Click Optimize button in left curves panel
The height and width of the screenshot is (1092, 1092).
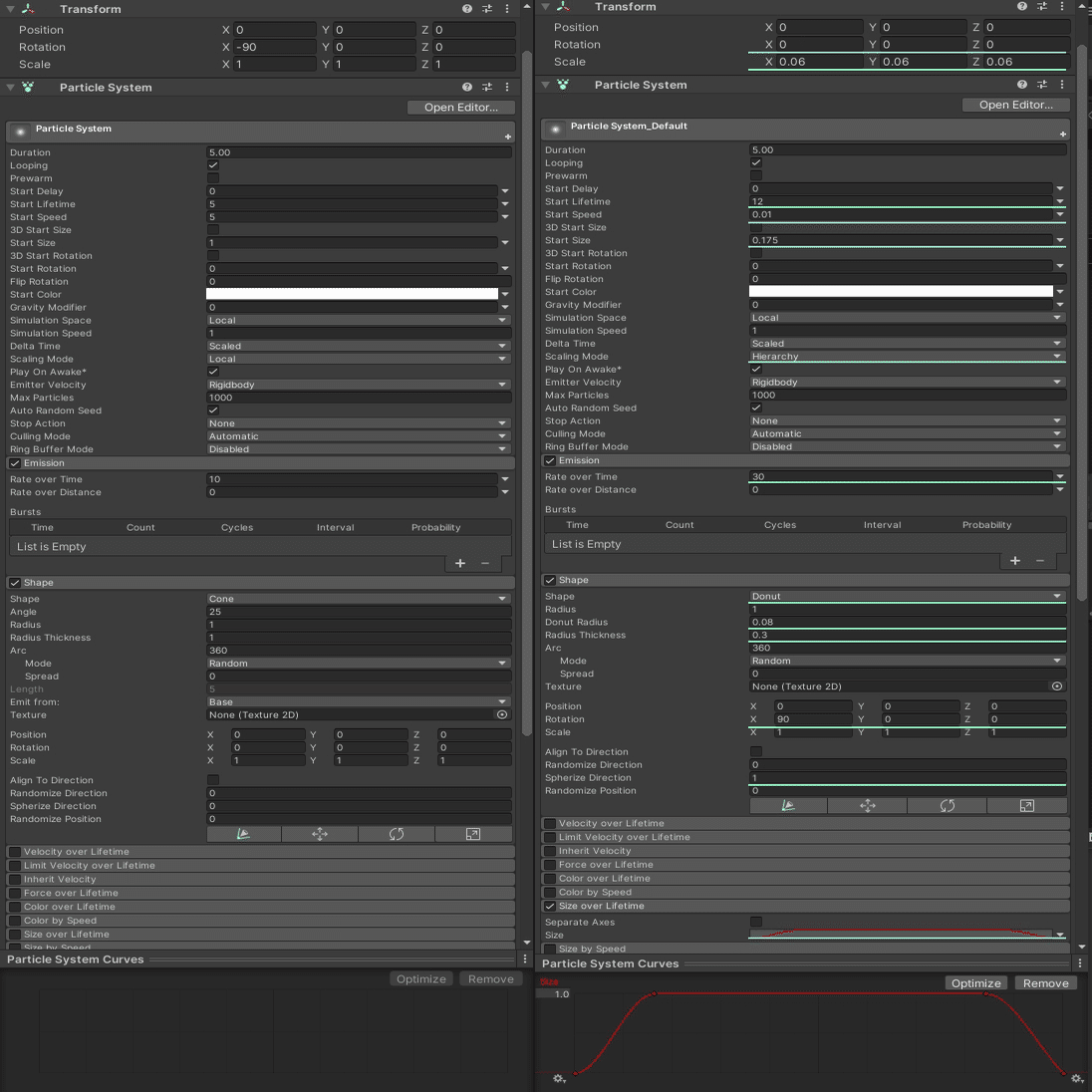coord(420,978)
